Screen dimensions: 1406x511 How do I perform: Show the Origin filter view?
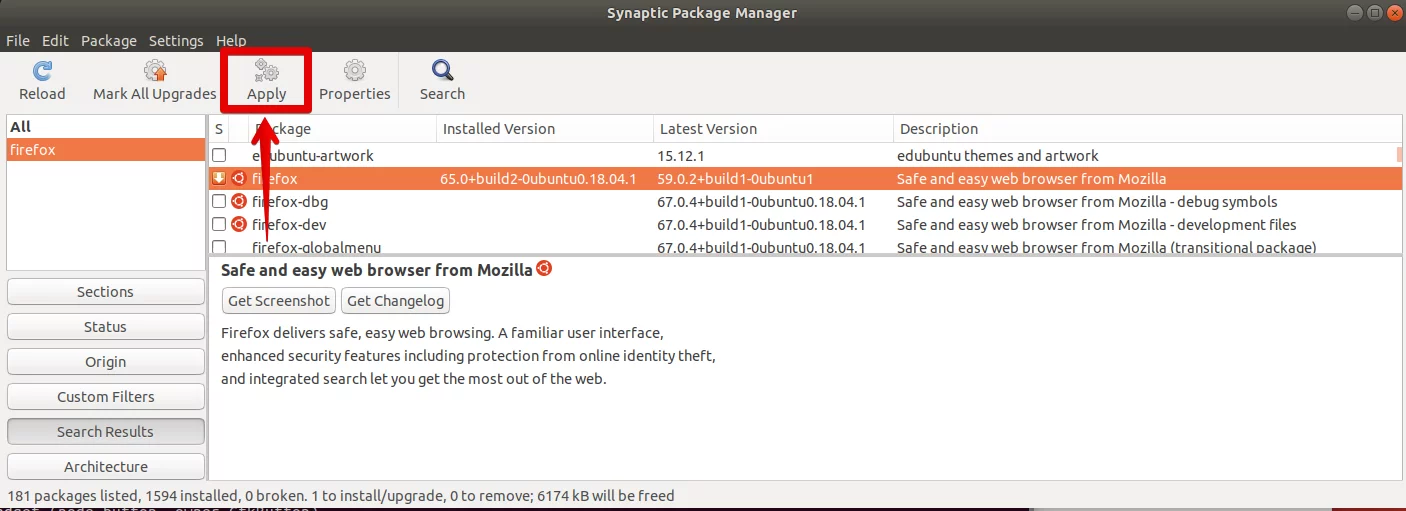105,362
